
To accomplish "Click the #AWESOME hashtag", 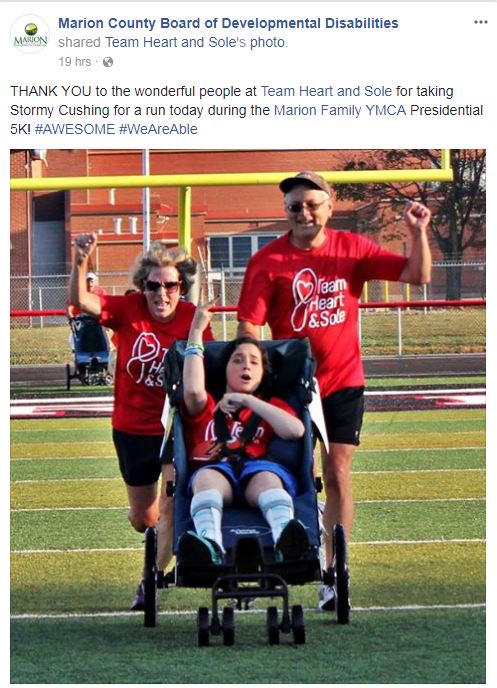I will (x=75, y=129).
